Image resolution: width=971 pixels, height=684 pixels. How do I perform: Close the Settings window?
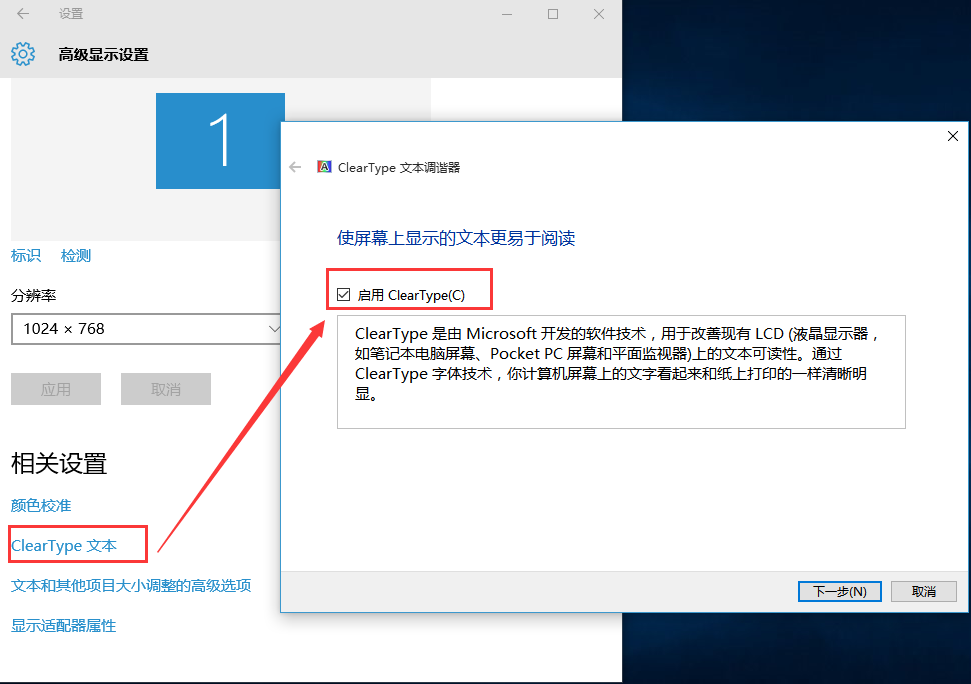(x=599, y=14)
